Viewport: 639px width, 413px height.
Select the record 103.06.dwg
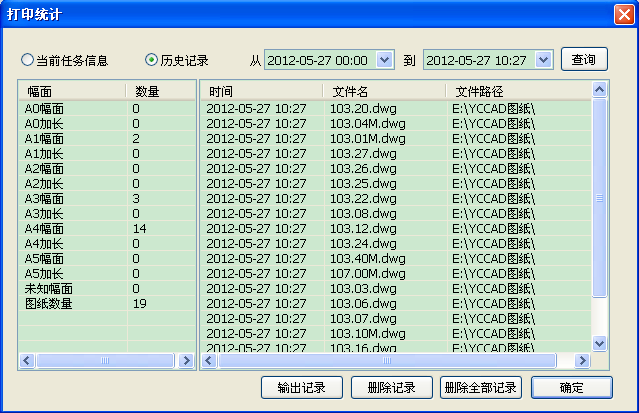pyautogui.click(x=396, y=304)
